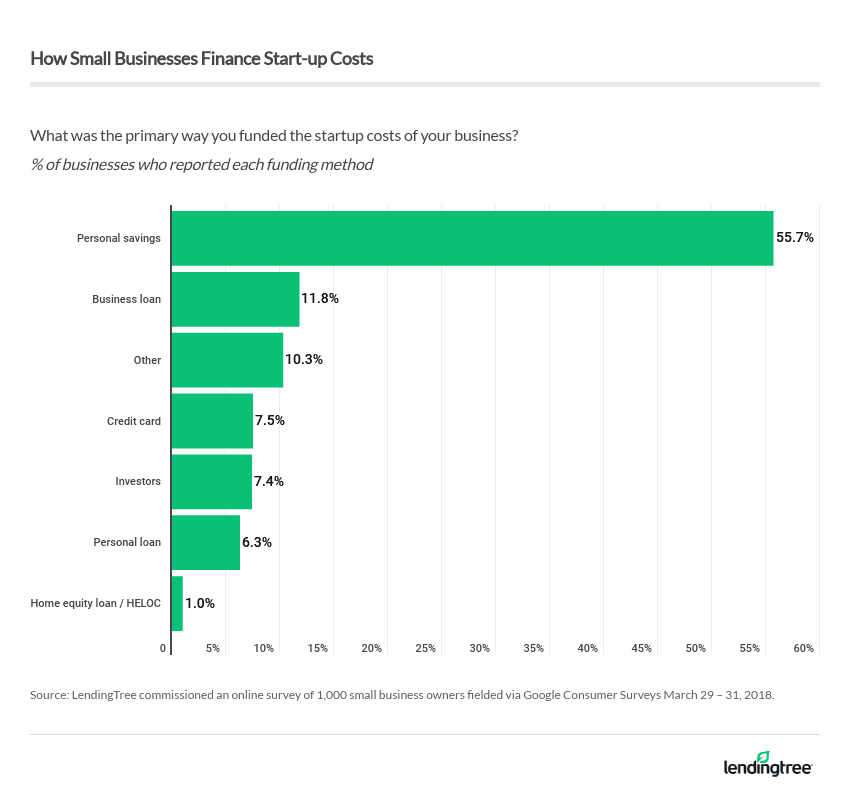Select the Business loan bar
Viewport: 850px width, 796px height.
pos(235,299)
